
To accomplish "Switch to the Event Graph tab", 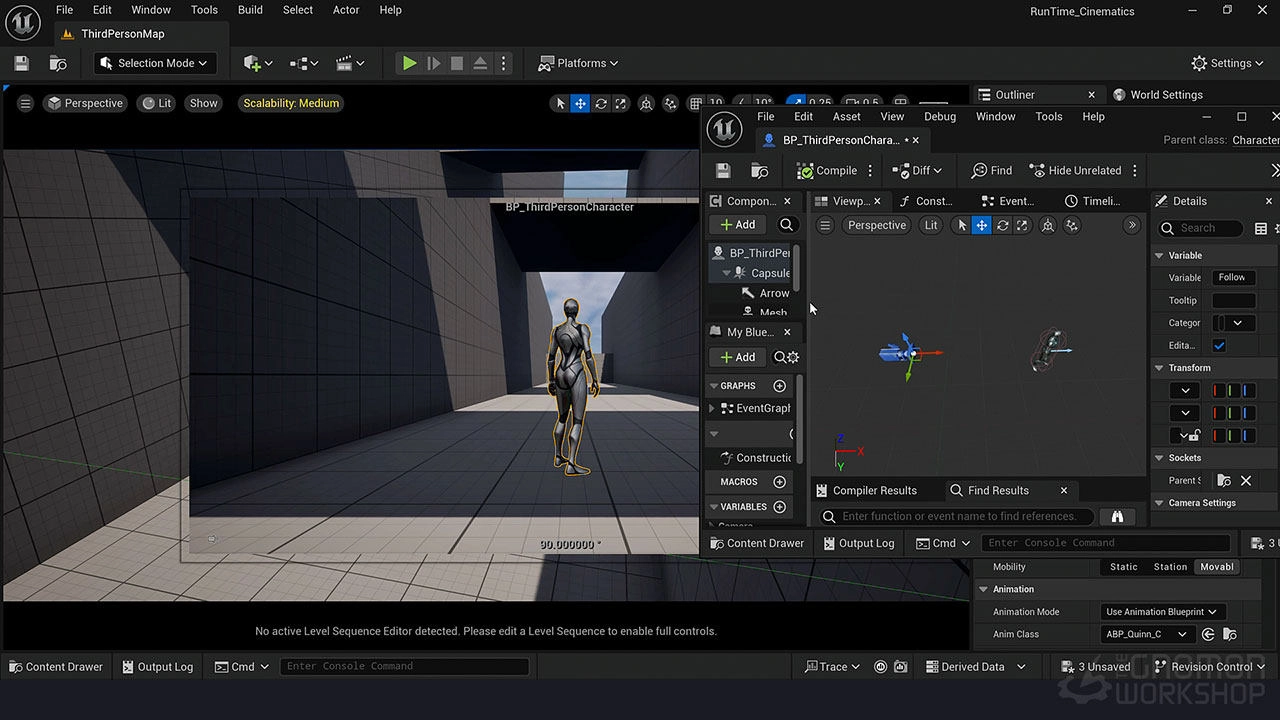I will [1012, 200].
